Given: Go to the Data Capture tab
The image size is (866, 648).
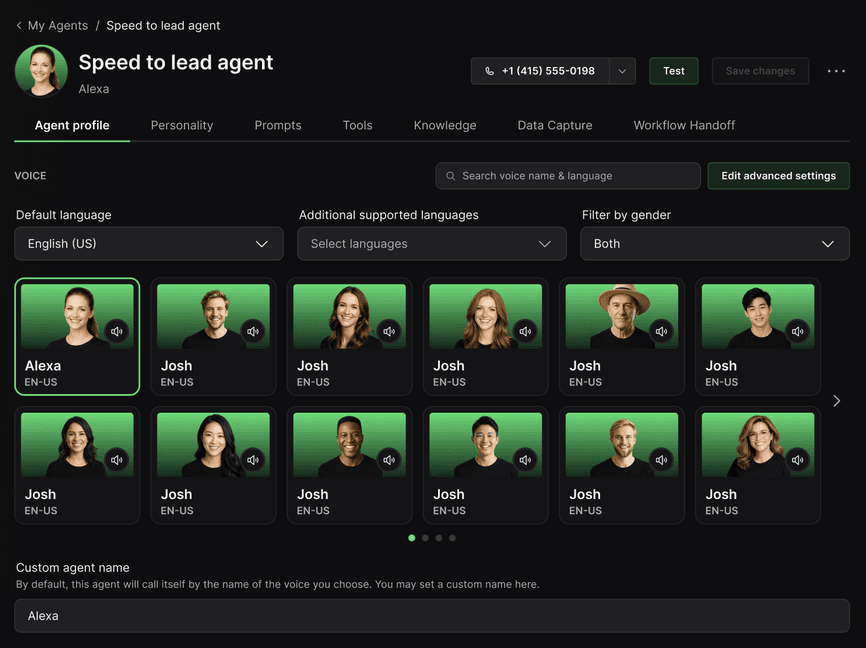Looking at the screenshot, I should coord(555,125).
